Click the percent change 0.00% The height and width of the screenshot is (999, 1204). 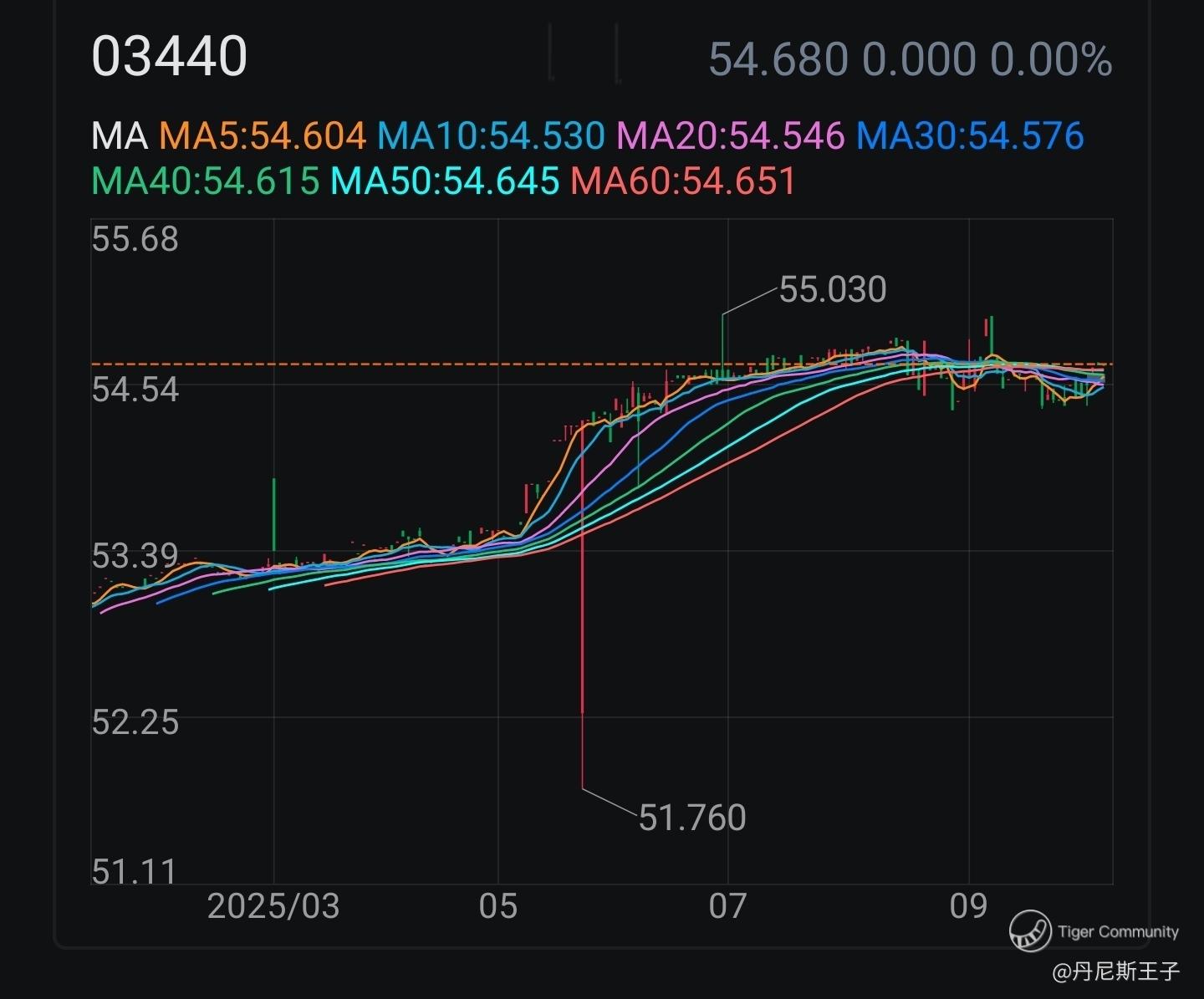1051,60
